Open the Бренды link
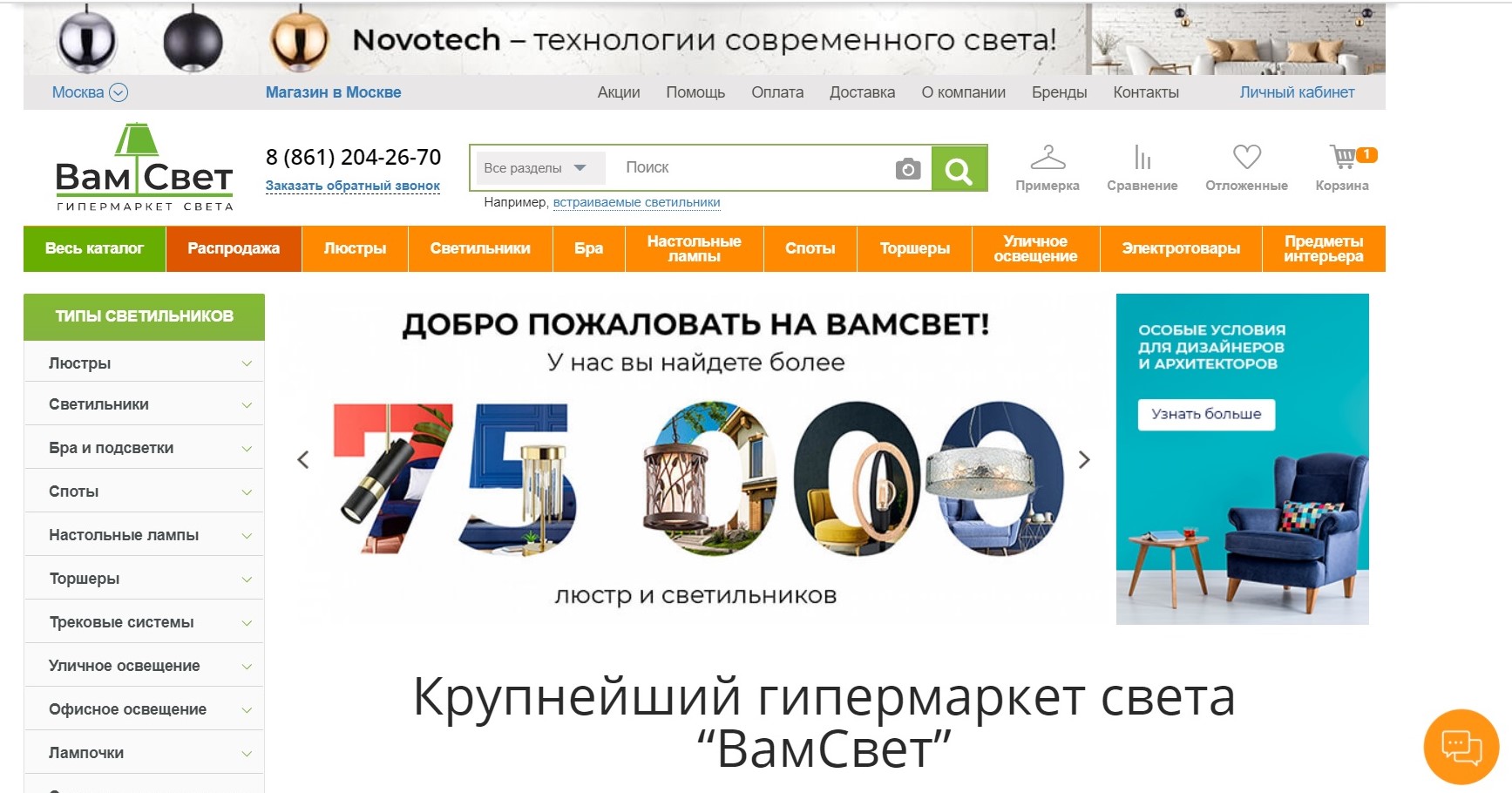 [x=1059, y=92]
